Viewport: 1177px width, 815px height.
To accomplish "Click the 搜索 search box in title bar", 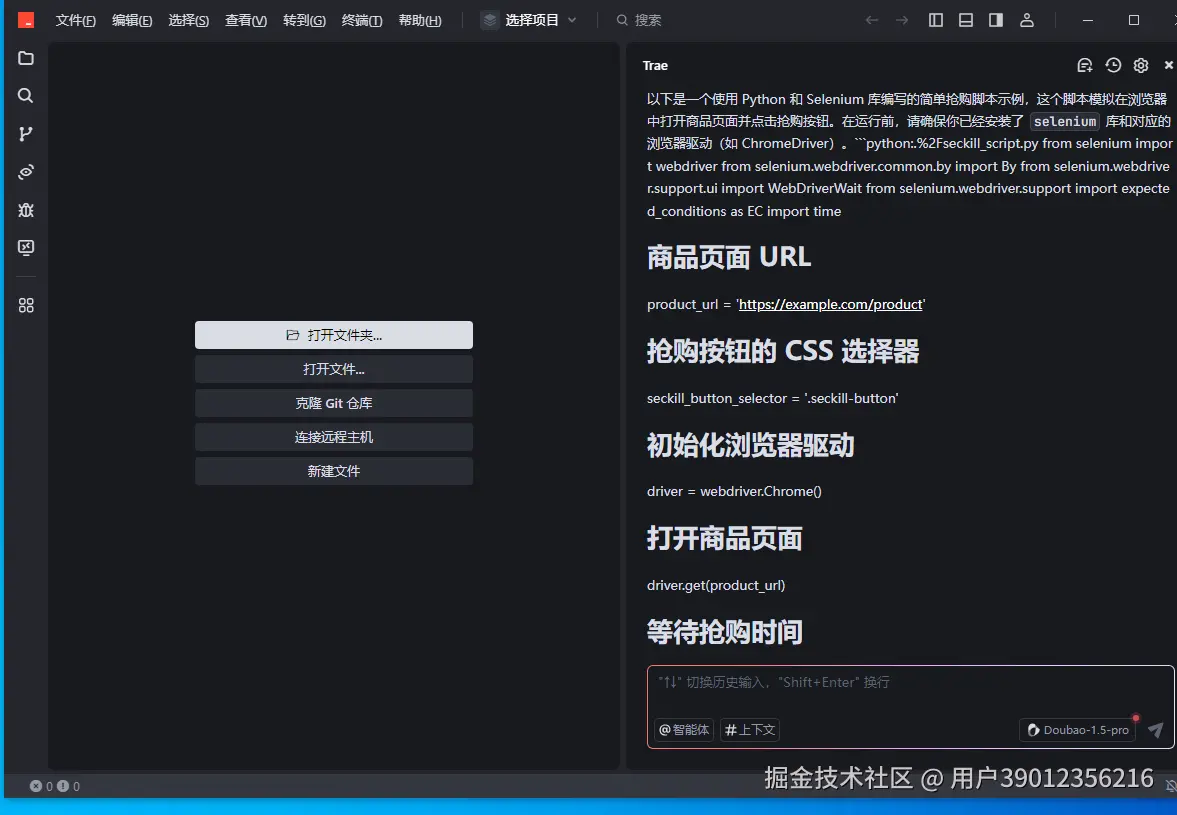I will (639, 20).
